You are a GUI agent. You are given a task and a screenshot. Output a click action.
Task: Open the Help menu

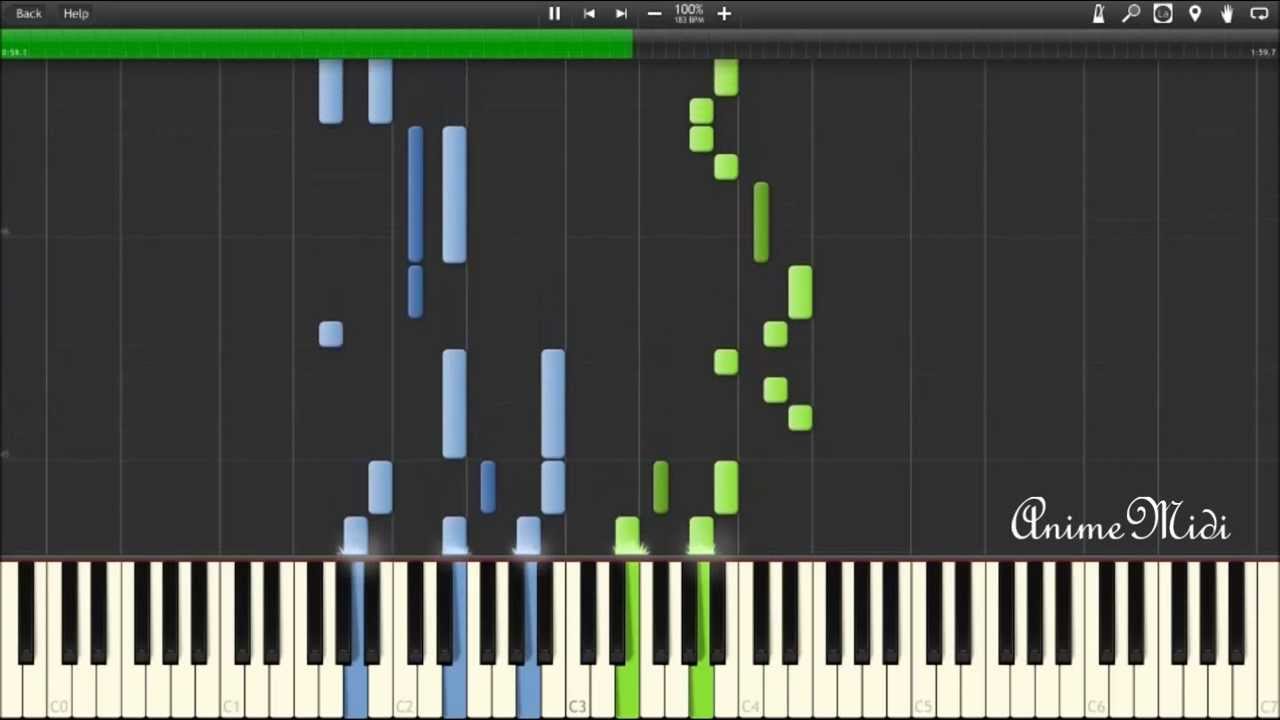click(x=76, y=13)
